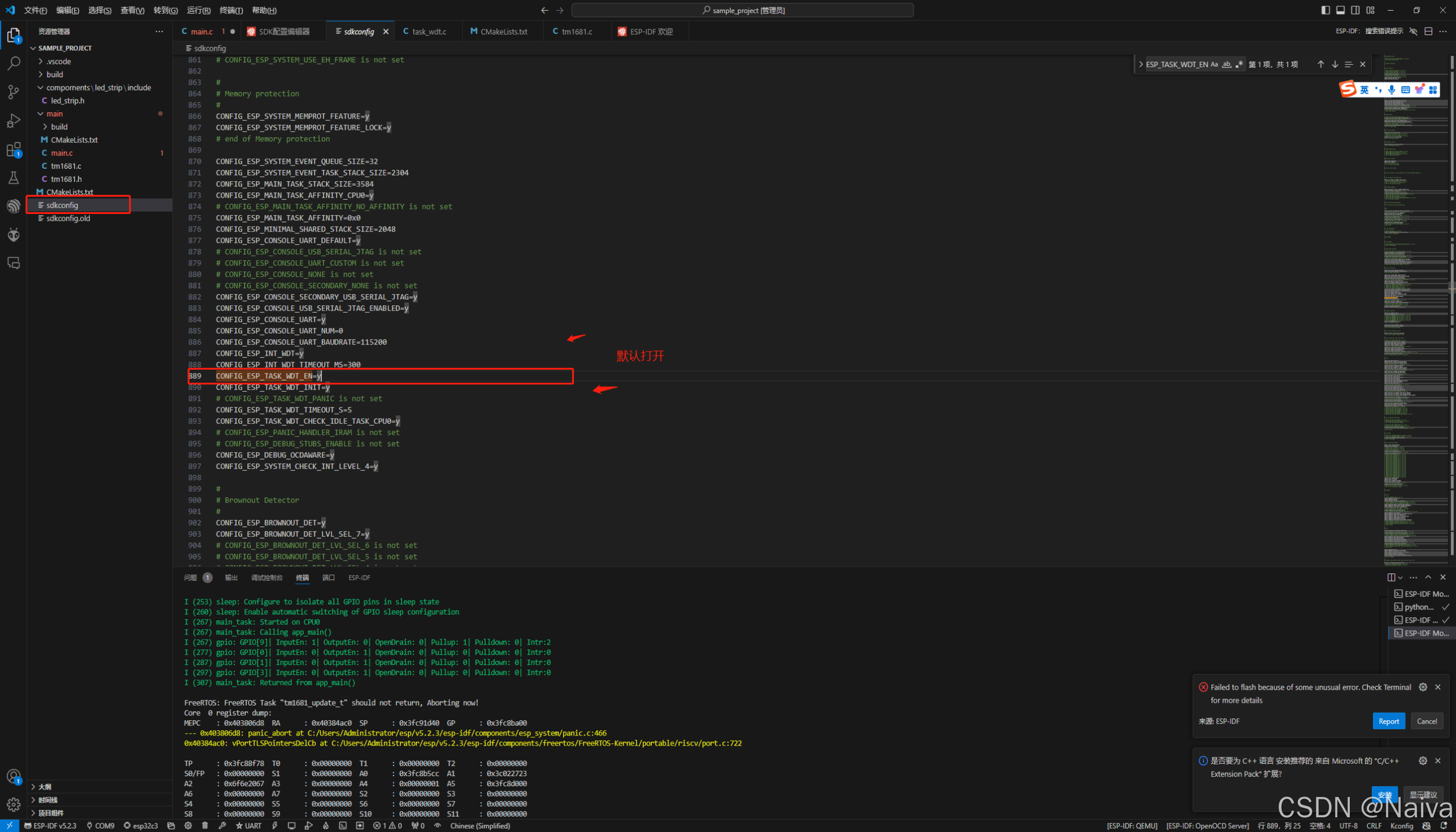The height and width of the screenshot is (832, 1456).
Task: Enable regex mode in the find widget
Action: pos(1239,64)
